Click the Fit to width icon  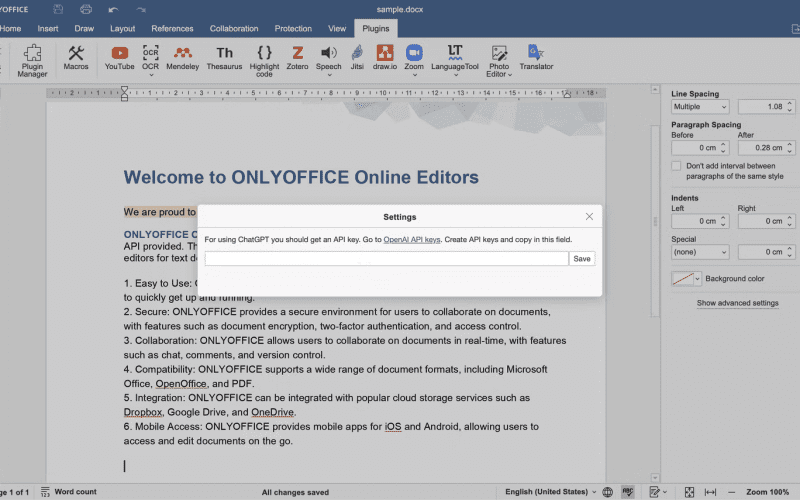pyautogui.click(x=710, y=492)
